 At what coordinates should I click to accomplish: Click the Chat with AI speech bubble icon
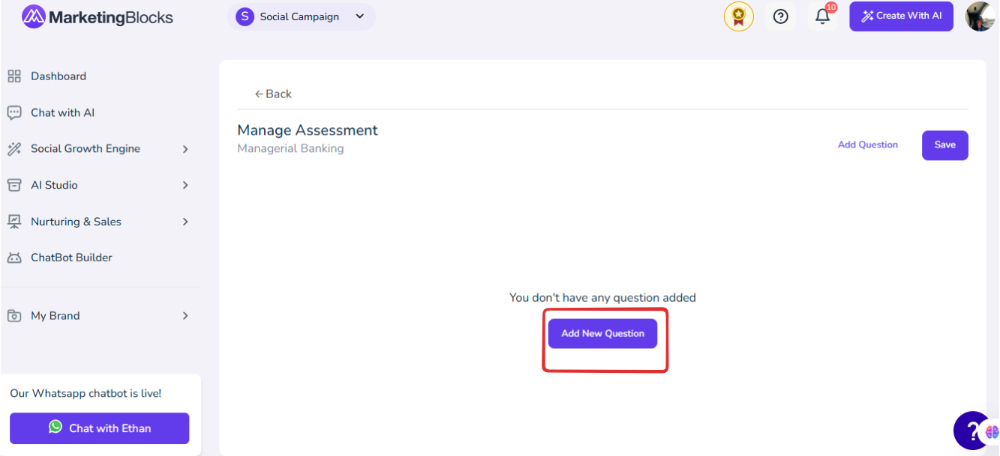pos(14,113)
